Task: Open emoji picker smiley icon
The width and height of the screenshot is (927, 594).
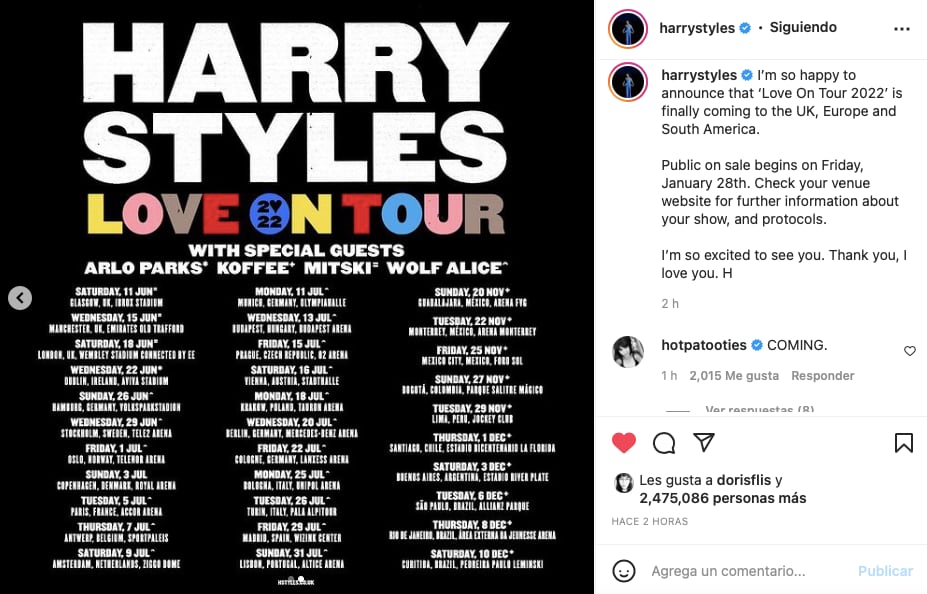Action: [x=624, y=571]
